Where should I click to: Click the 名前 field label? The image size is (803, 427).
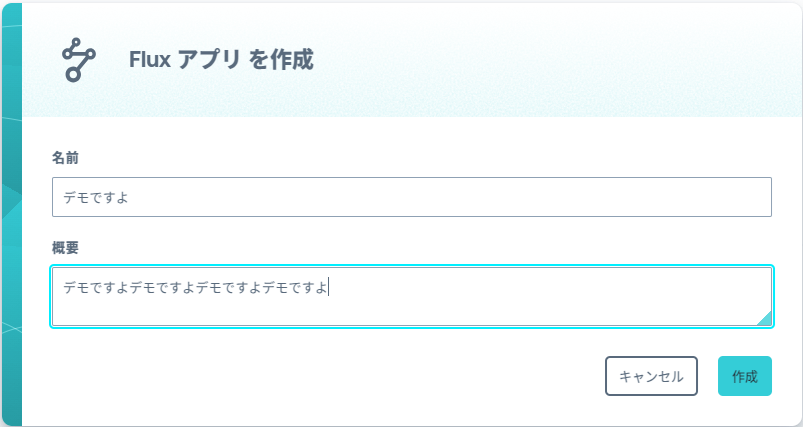pyautogui.click(x=65, y=158)
